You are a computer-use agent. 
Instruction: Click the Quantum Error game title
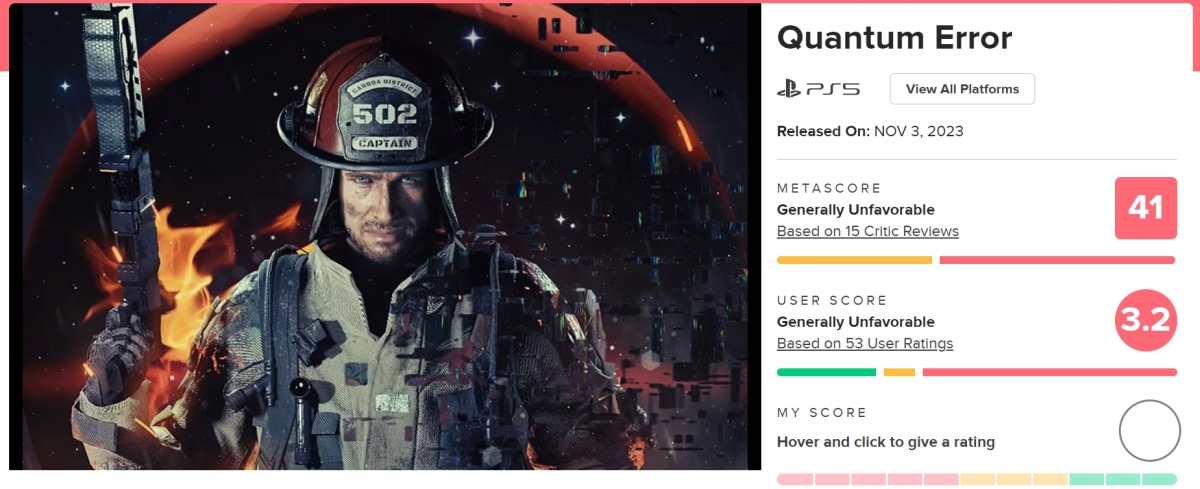coord(894,38)
